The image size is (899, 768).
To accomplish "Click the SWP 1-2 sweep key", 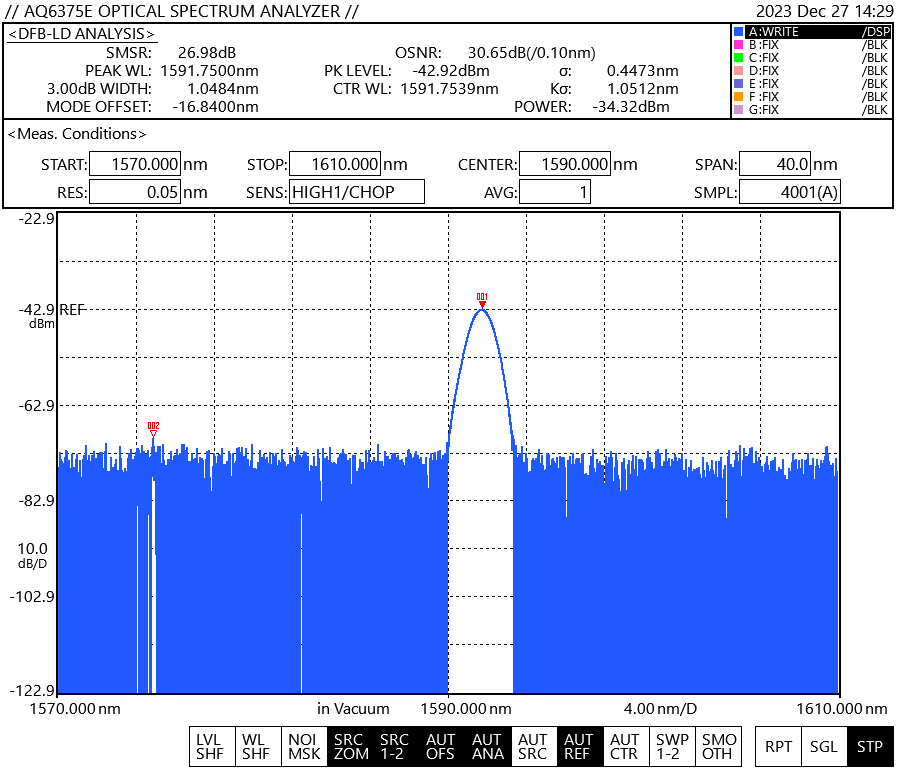I will (672, 746).
